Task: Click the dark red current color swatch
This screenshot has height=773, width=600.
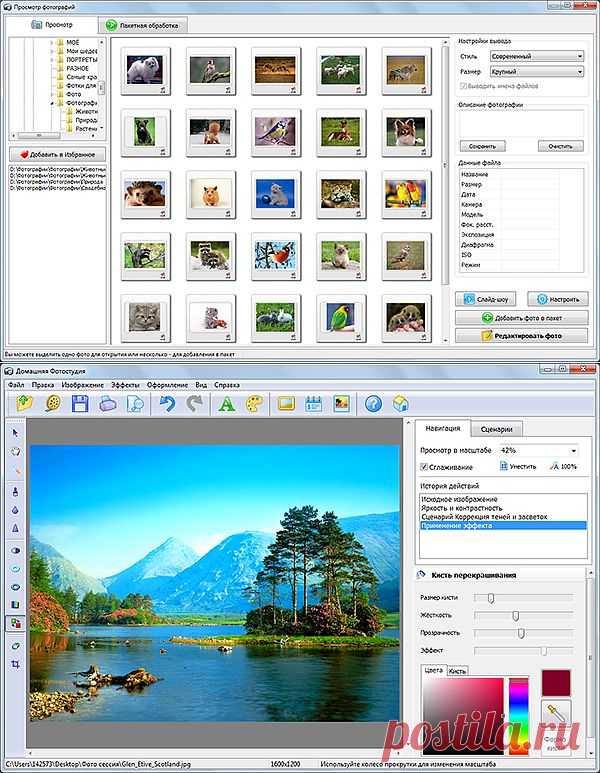Action: click(556, 683)
